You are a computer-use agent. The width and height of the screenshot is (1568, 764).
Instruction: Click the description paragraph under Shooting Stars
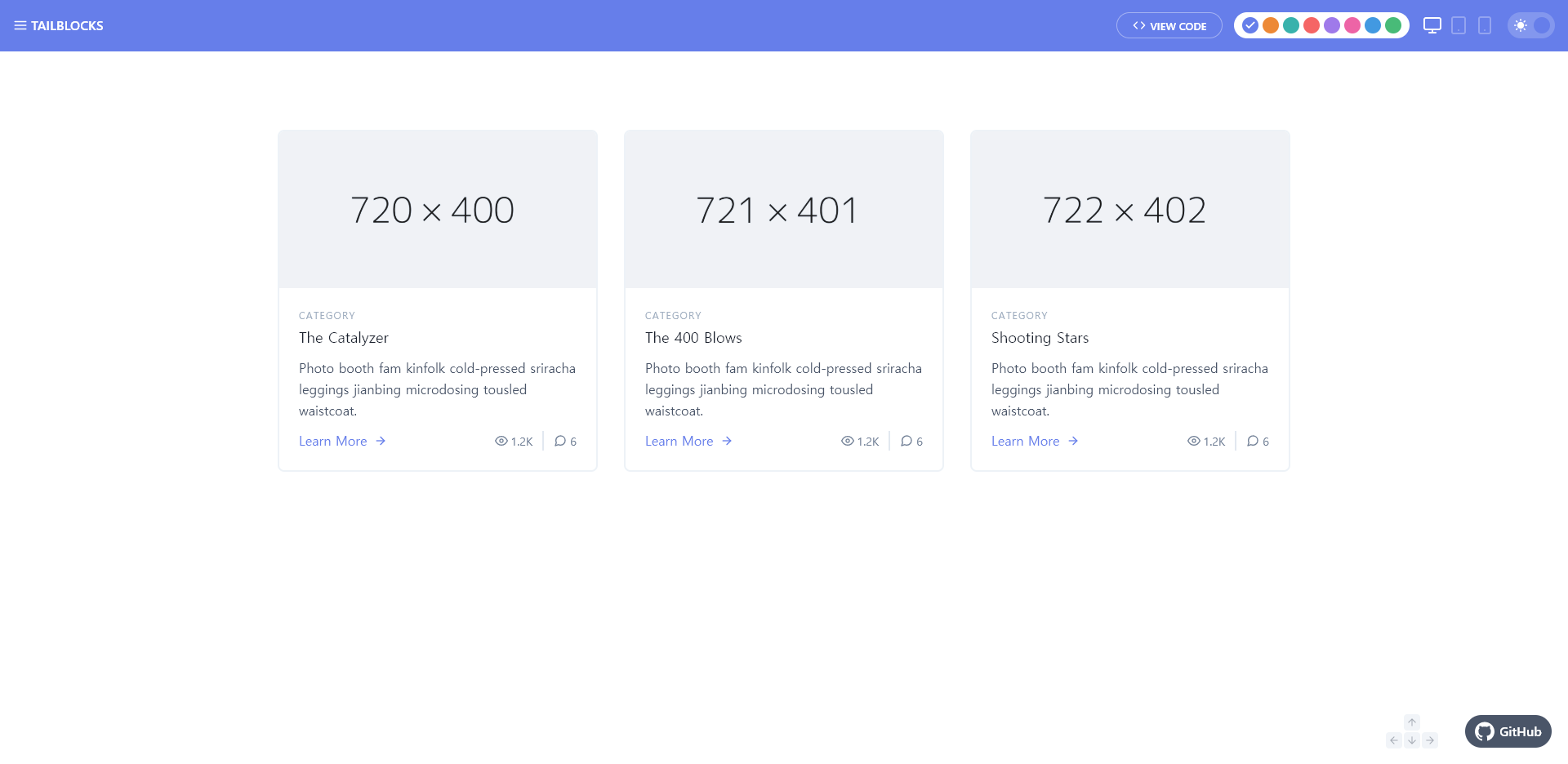pyautogui.click(x=1130, y=390)
